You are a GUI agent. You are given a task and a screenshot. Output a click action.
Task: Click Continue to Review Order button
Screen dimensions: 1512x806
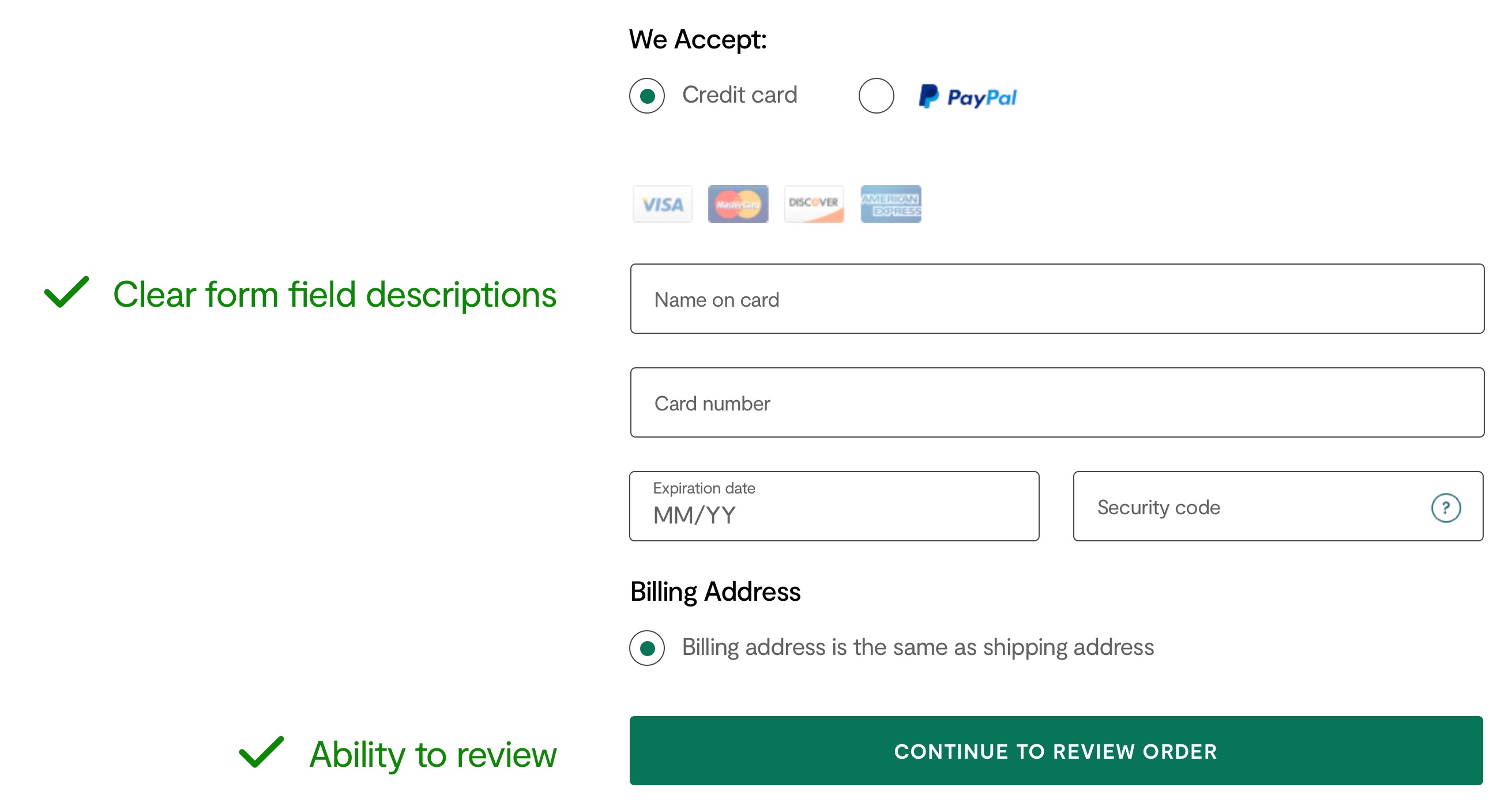[x=1056, y=750]
